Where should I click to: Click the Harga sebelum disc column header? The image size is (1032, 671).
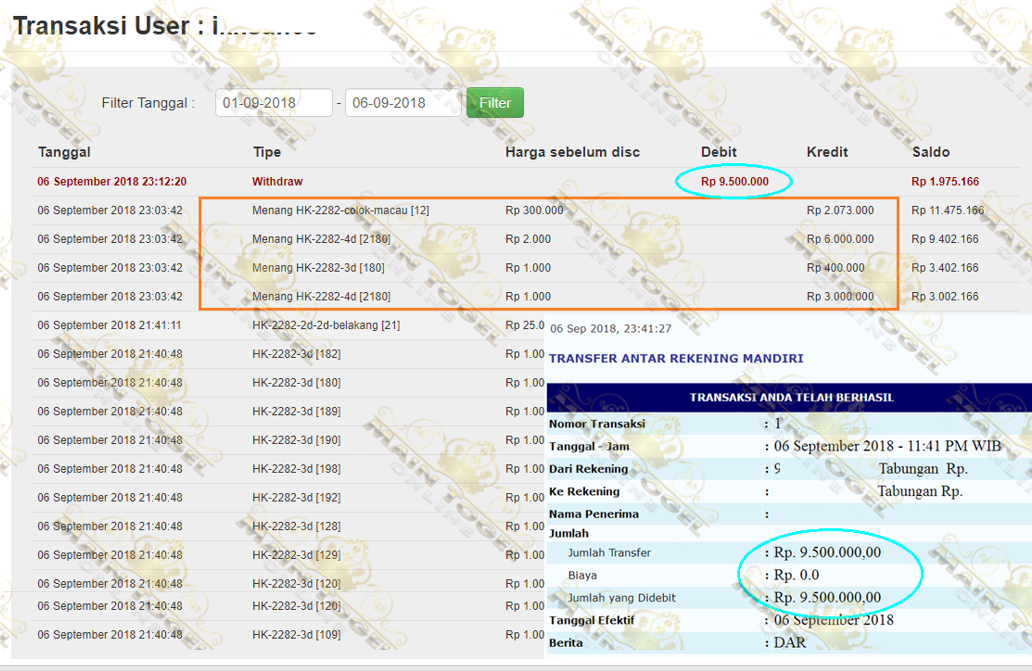coord(572,152)
